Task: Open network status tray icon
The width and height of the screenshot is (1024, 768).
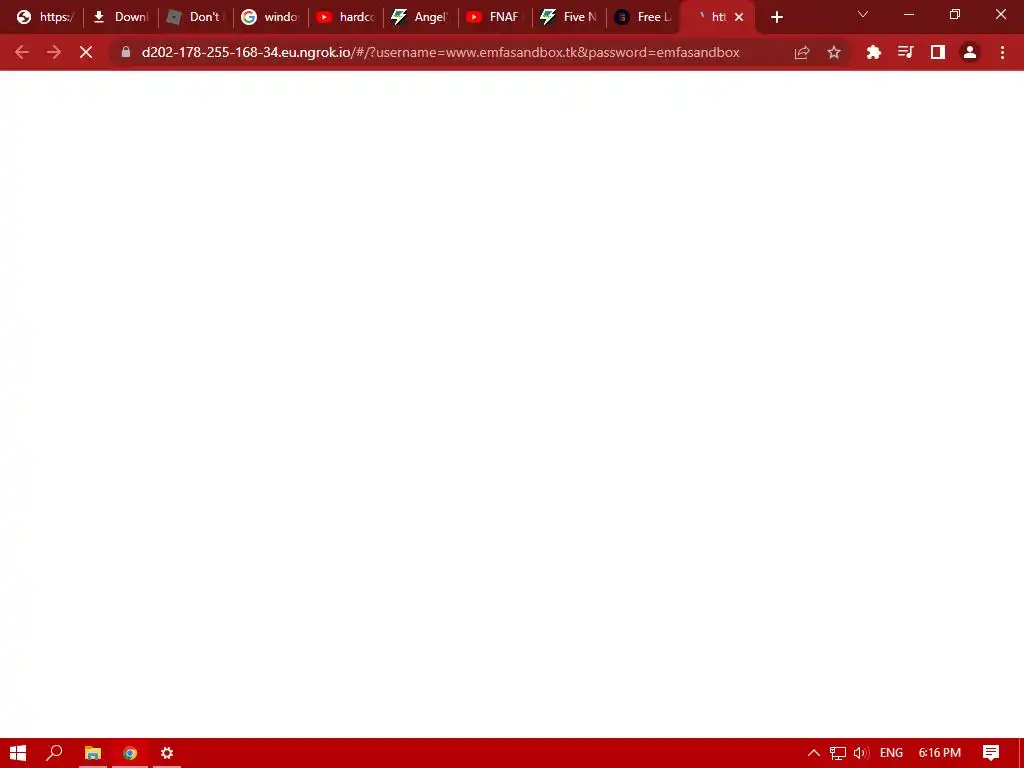Action: point(838,753)
